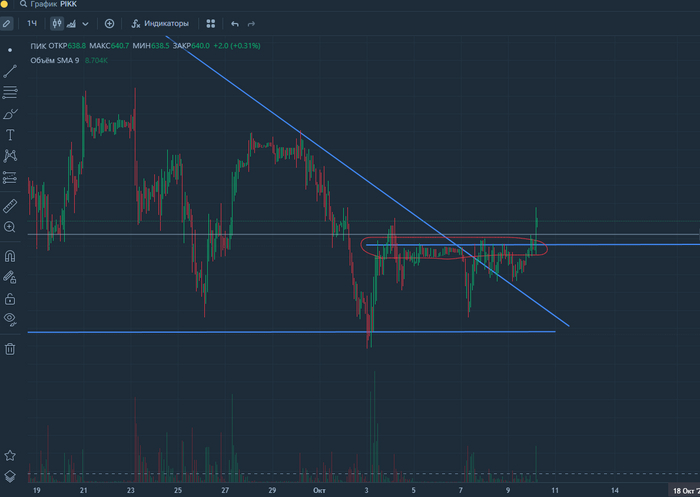This screenshot has width=700, height=497.
Task: Select the brush shapes tool
Action: [10, 114]
